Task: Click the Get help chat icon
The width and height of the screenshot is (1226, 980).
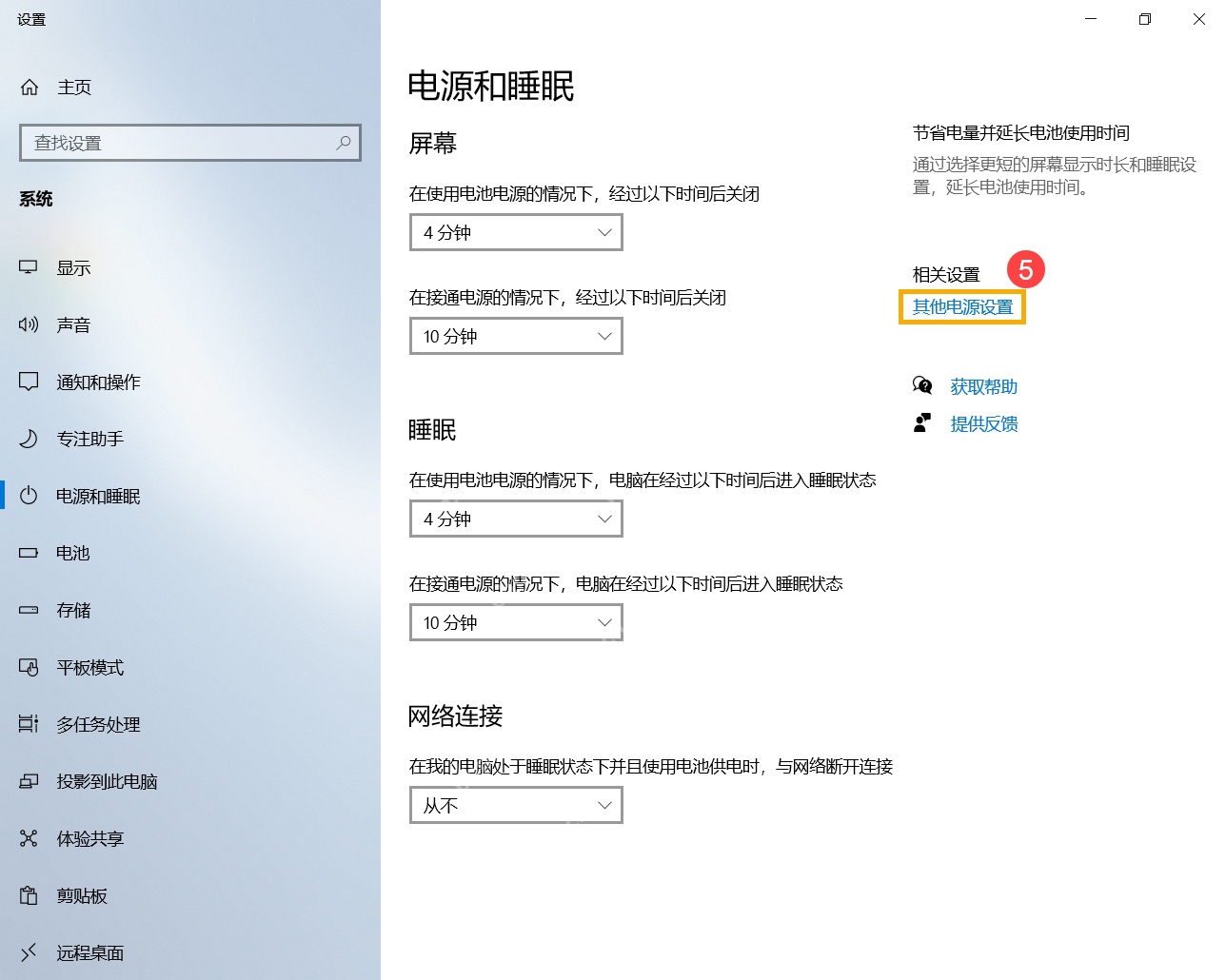Action: (x=922, y=386)
